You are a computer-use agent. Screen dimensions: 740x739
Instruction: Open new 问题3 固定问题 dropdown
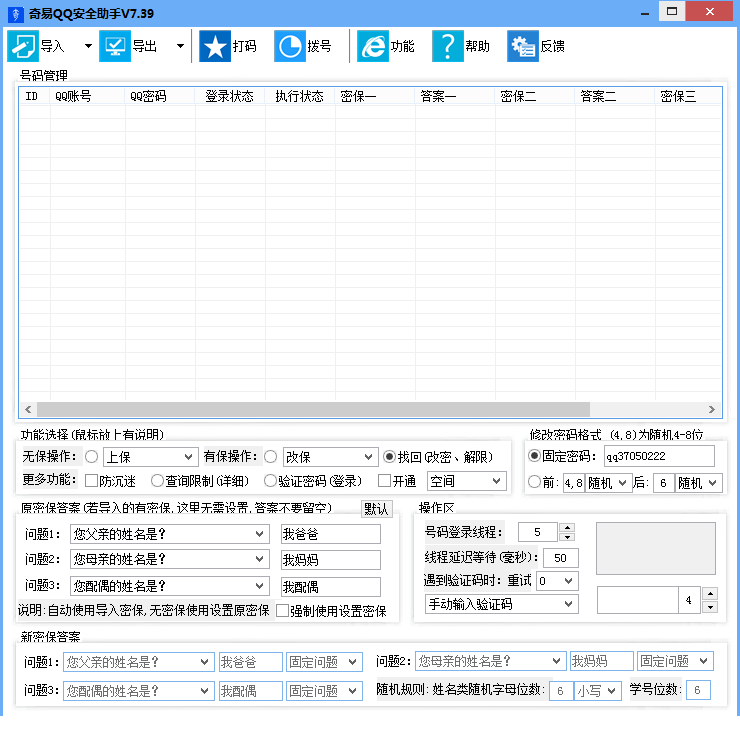pyautogui.click(x=324, y=691)
